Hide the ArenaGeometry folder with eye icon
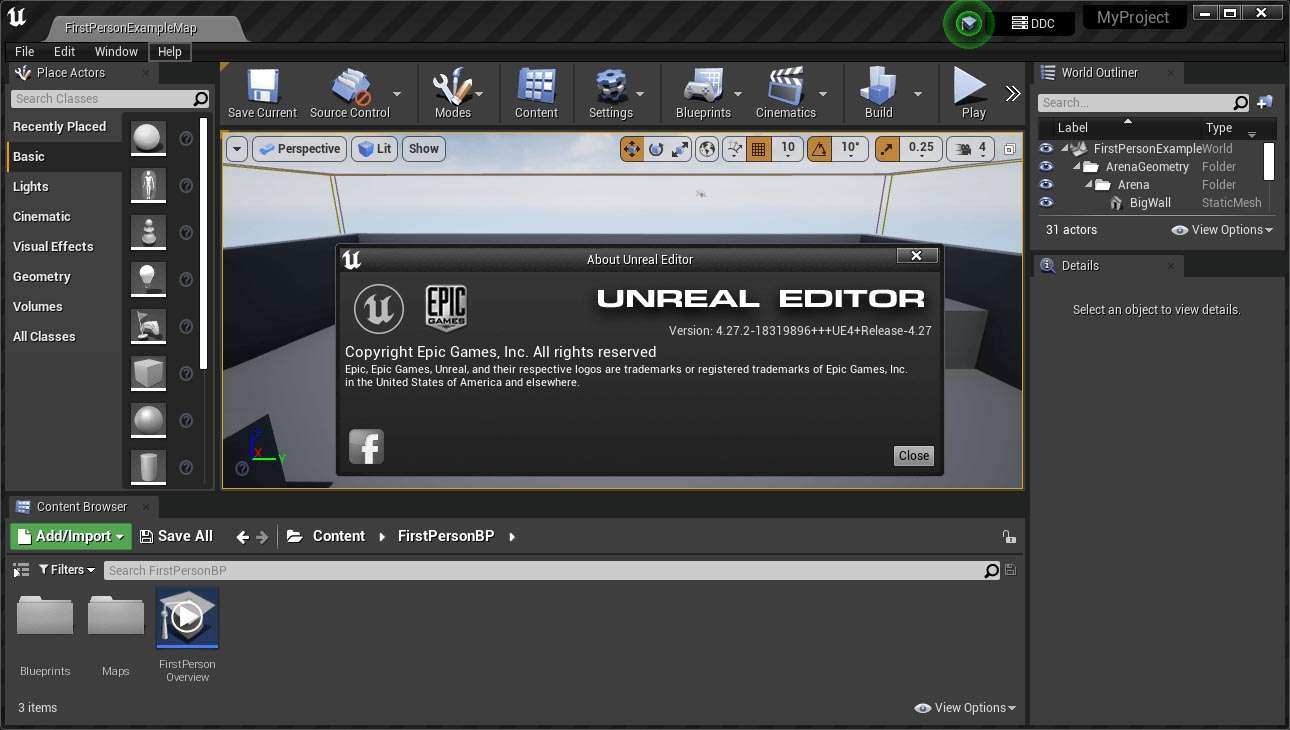The width and height of the screenshot is (1290, 730). tap(1046, 167)
